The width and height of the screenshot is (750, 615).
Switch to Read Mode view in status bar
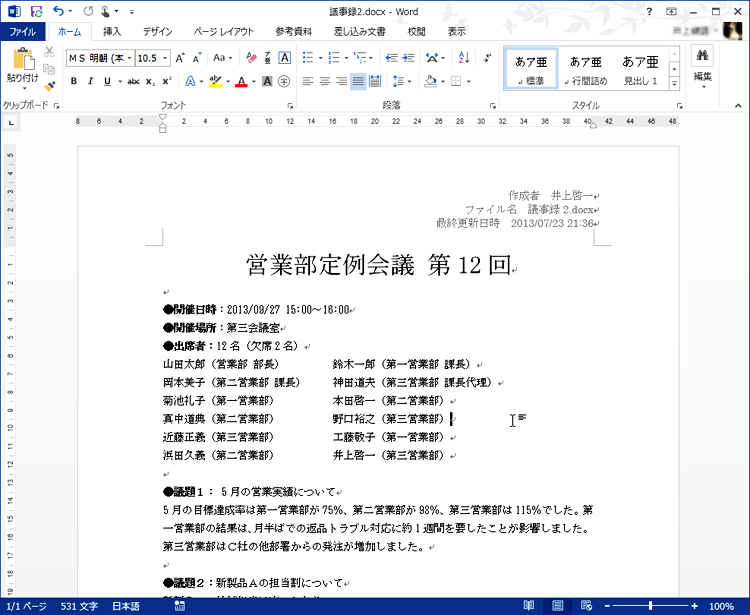tap(529, 606)
